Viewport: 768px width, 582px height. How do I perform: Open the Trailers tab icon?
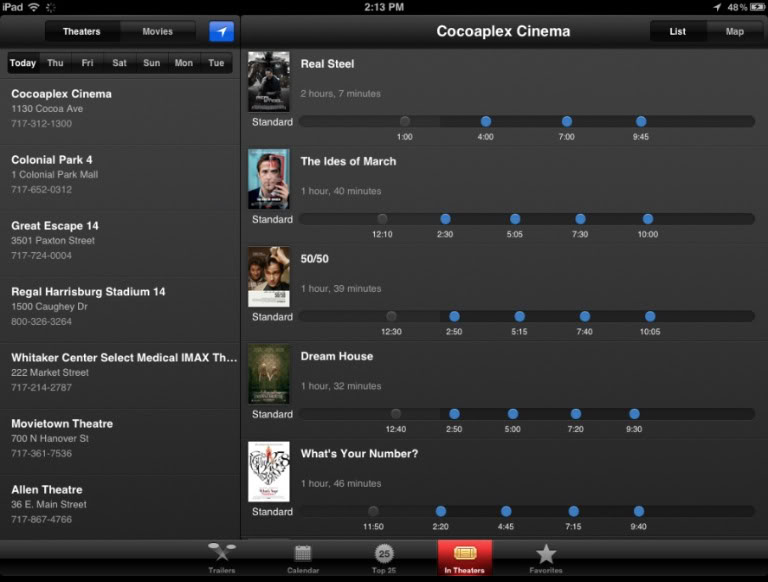222,553
